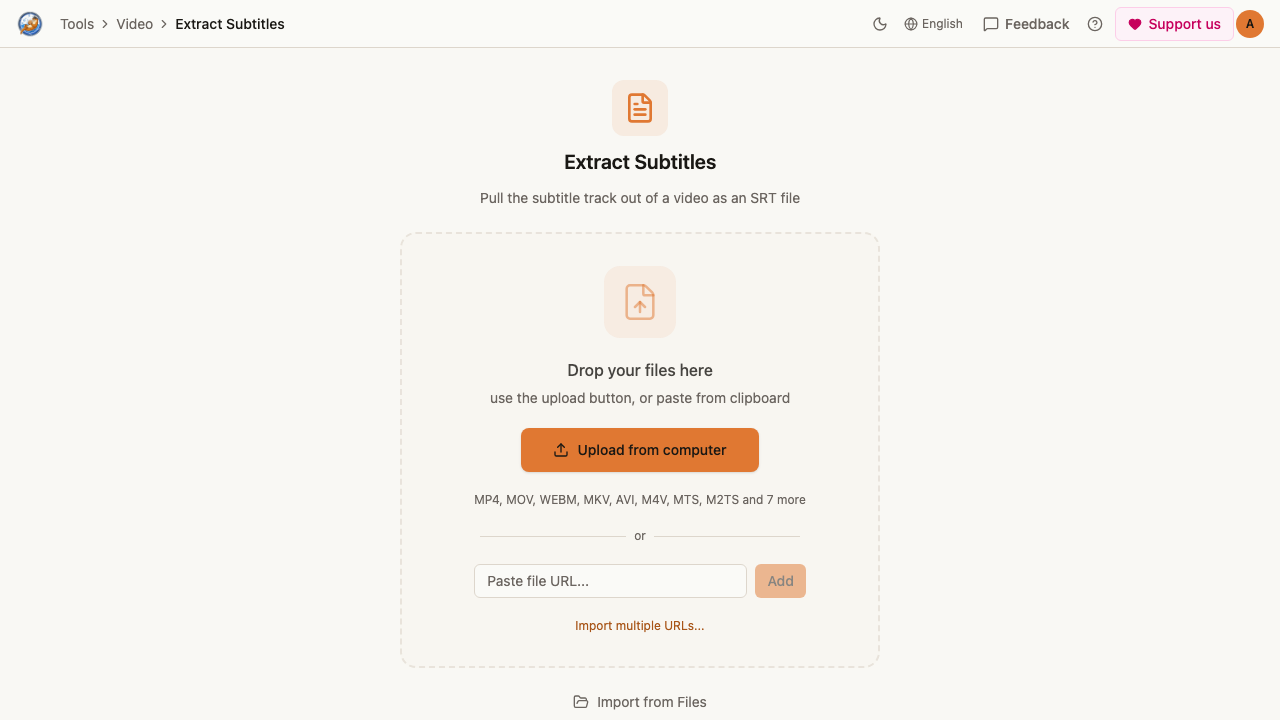Viewport: 1280px width, 720px height.
Task: Click the globe language icon
Action: click(x=911, y=24)
